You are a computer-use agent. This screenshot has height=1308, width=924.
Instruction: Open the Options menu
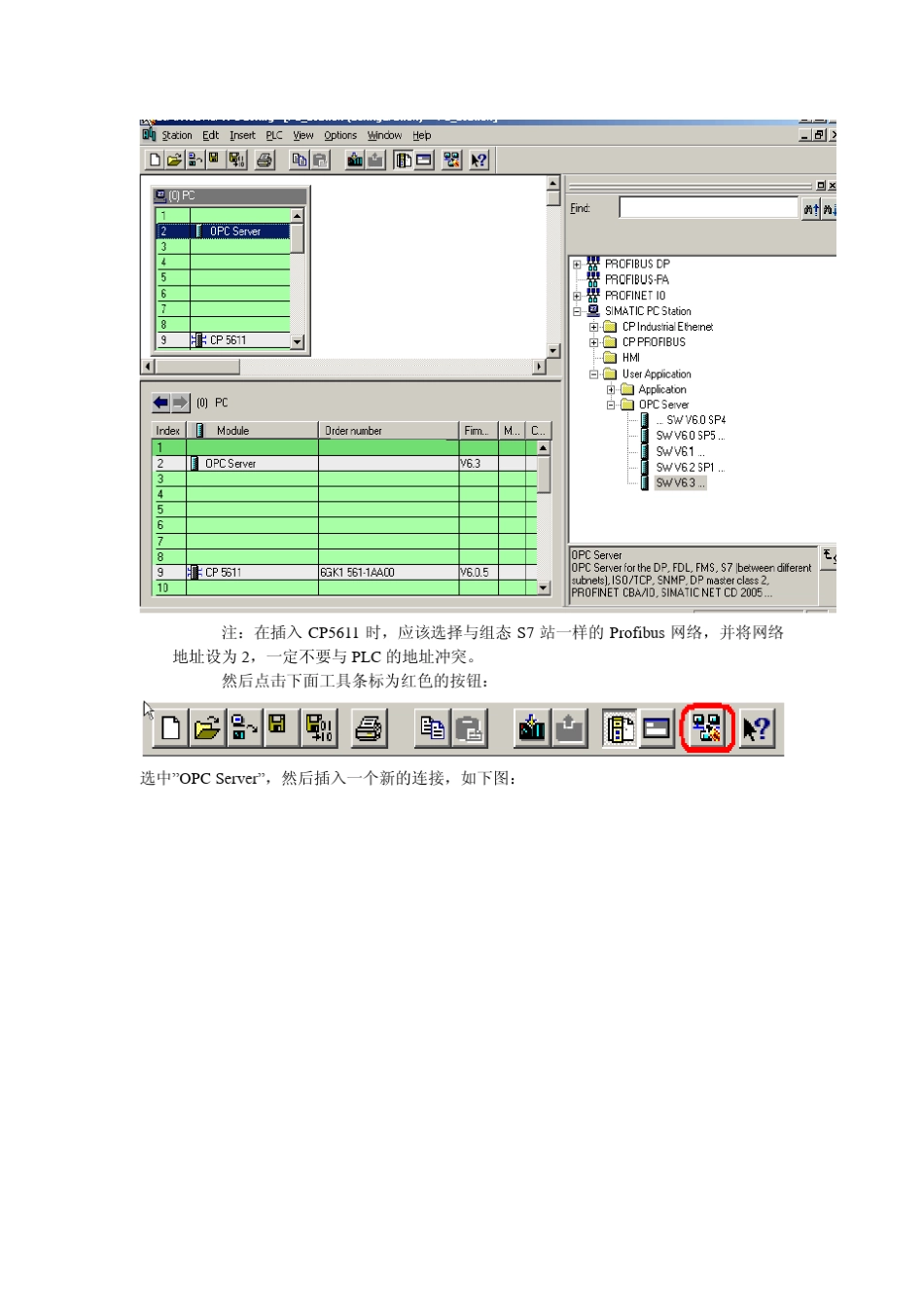[x=340, y=136]
